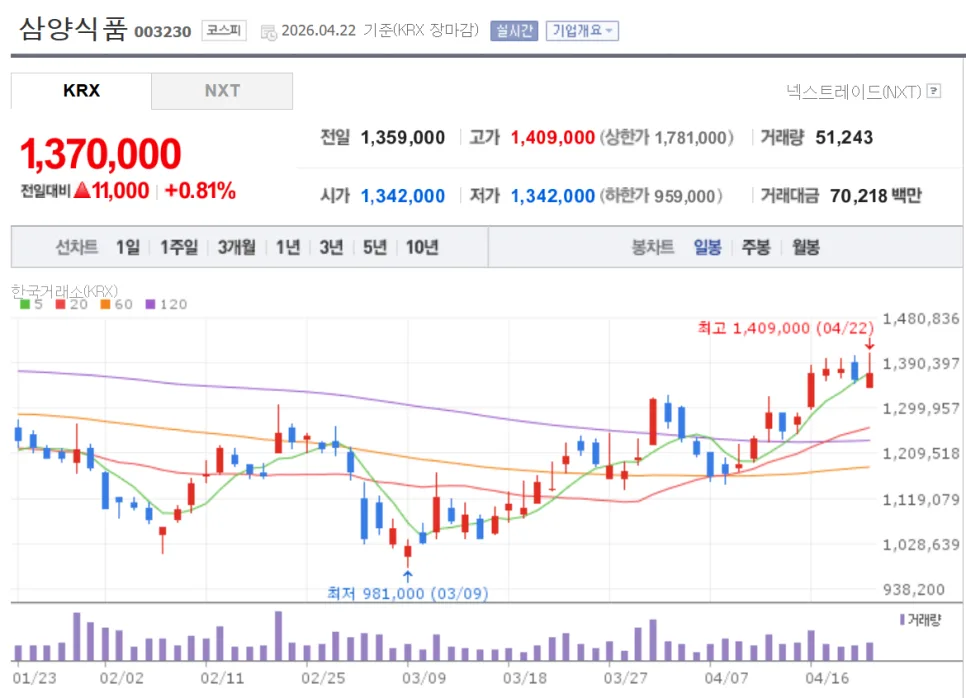This screenshot has height=698, width=966.
Task: Switch to the NXT tab
Action: click(222, 91)
